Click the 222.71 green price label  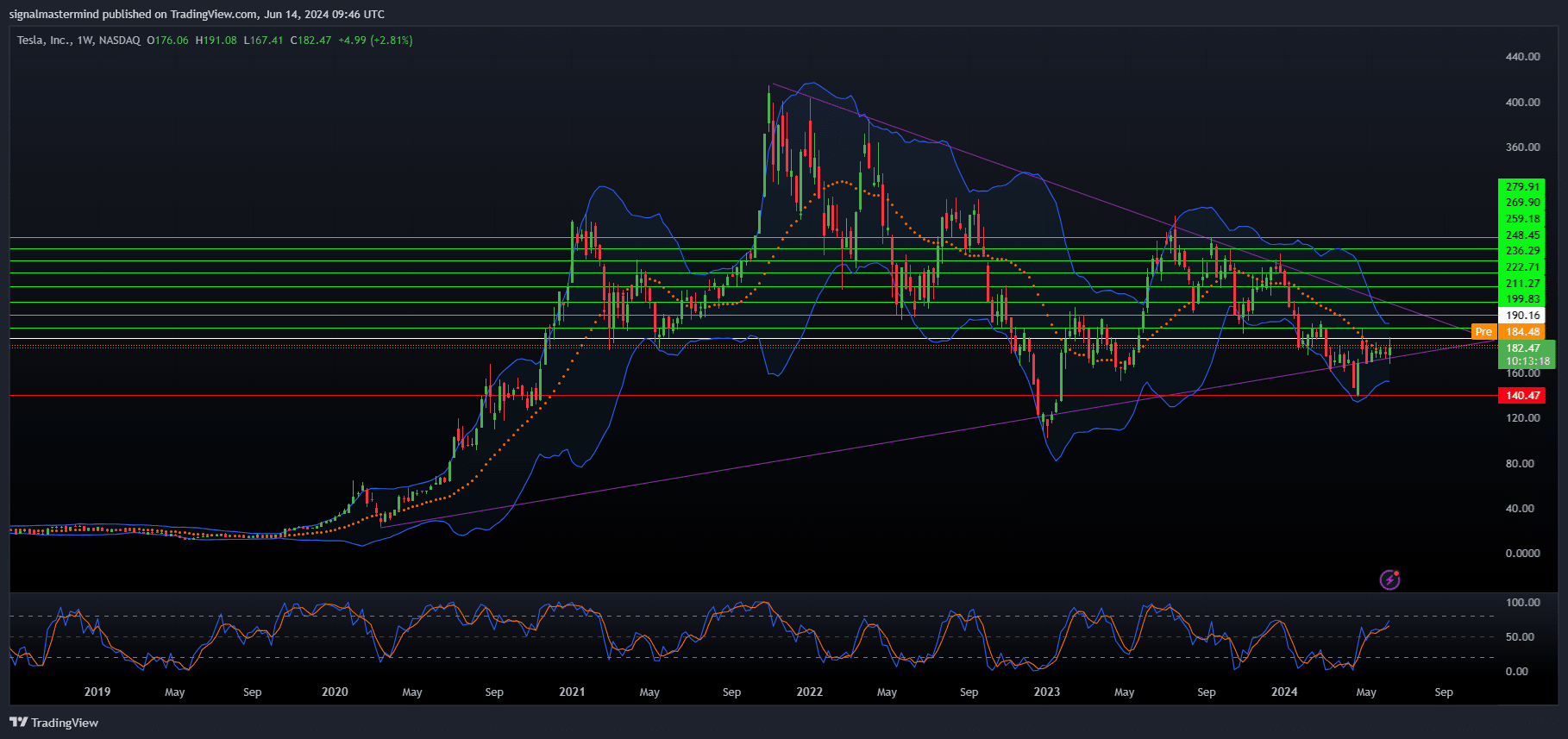tap(1522, 267)
